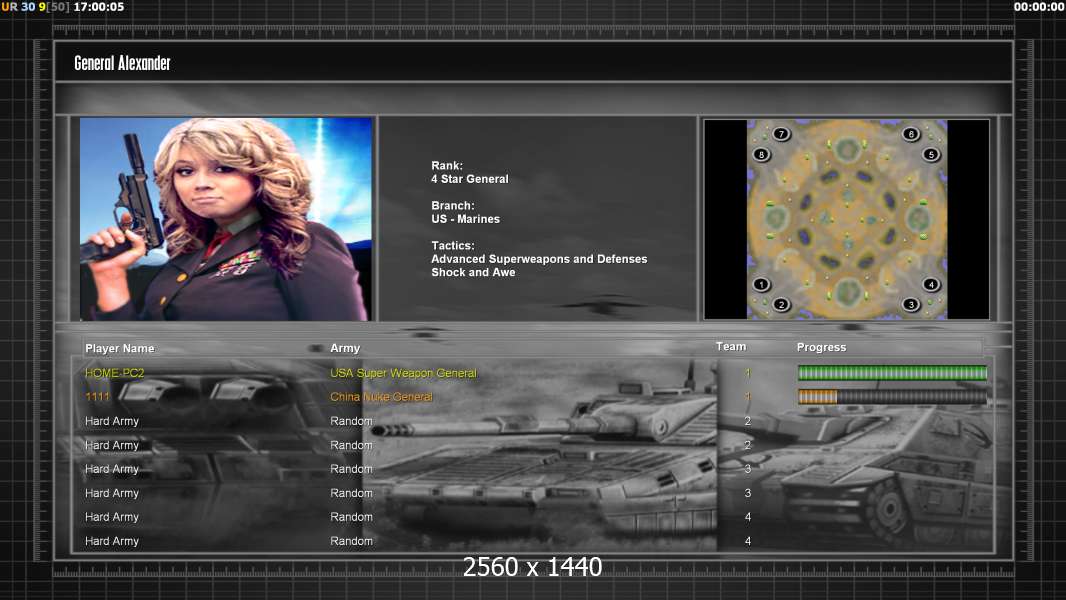Click 'USA Super Weapon General' army entry

pos(403,373)
